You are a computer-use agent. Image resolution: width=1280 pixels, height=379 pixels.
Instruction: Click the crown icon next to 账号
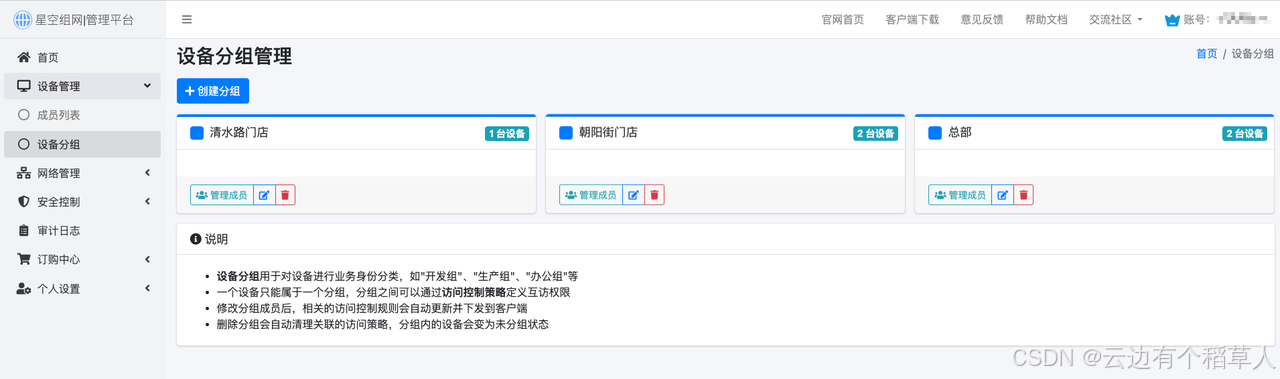tap(1172, 19)
